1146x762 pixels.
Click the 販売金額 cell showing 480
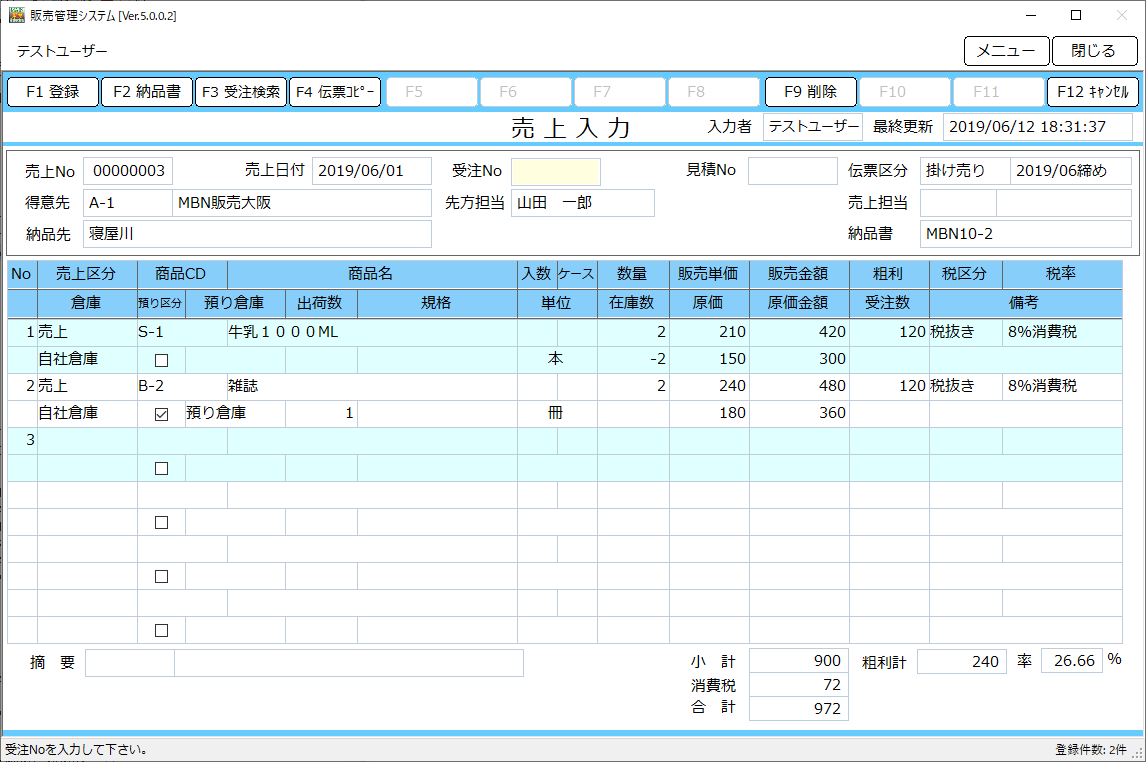pyautogui.click(x=799, y=386)
